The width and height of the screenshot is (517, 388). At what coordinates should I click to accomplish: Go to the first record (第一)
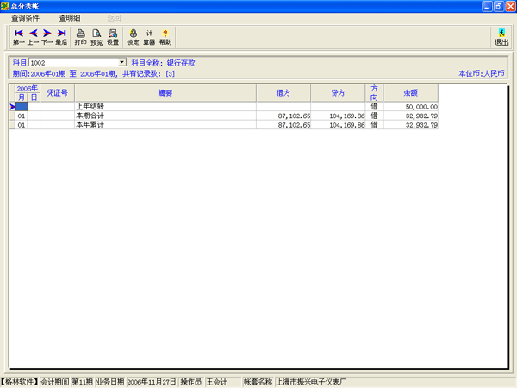19,37
